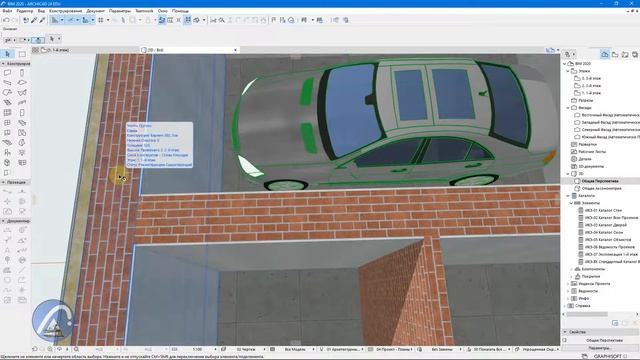The height and width of the screenshot is (360, 640).
Task: Collapse the Конструирование toolbox section
Action: (x=3, y=64)
